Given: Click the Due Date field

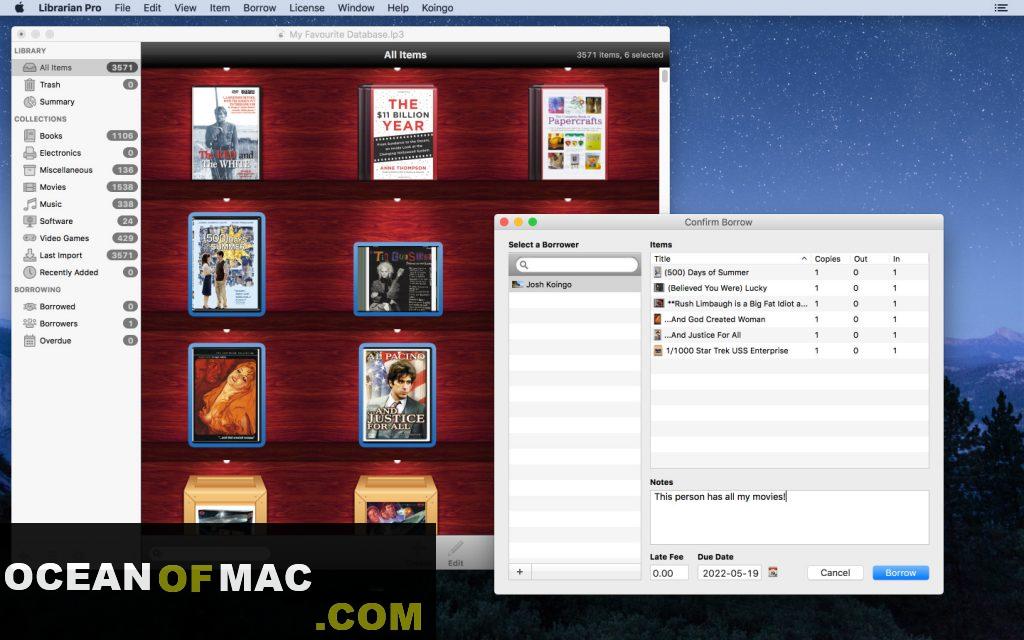Looking at the screenshot, I should (x=729, y=573).
